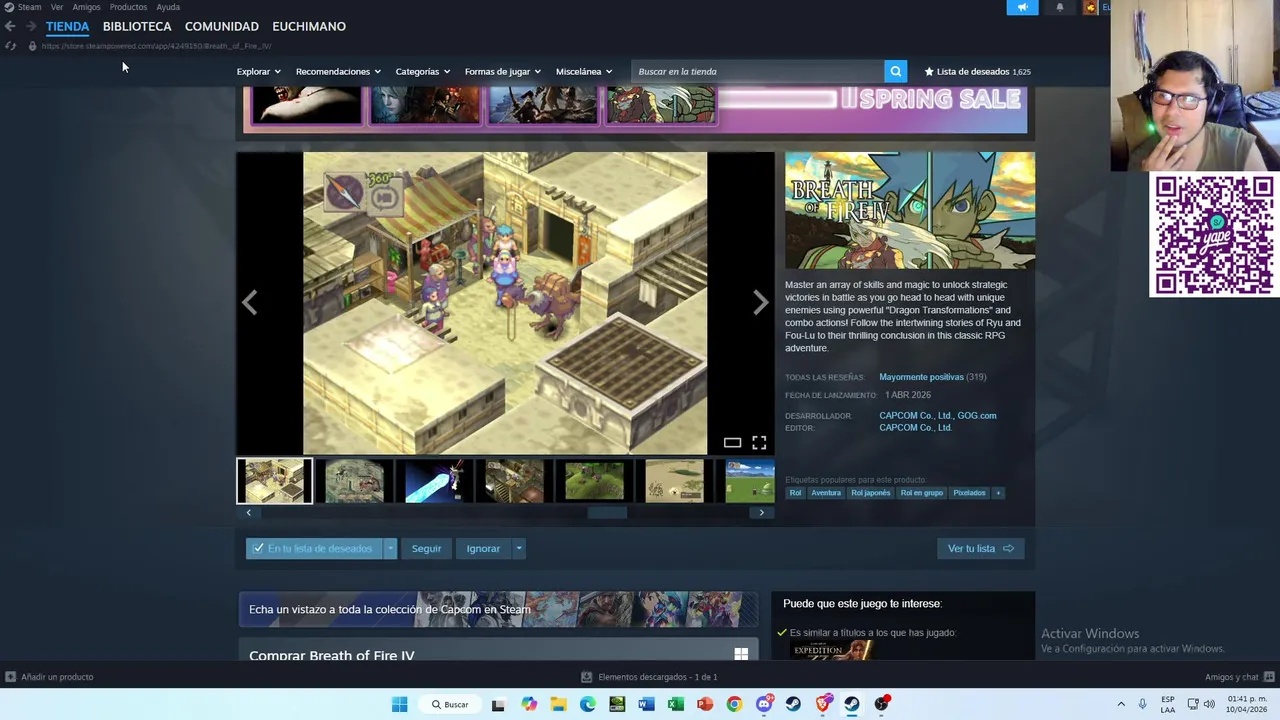Screen dimensions: 1280x720
Task: Open PowerPoint from the taskbar
Action: click(705, 704)
